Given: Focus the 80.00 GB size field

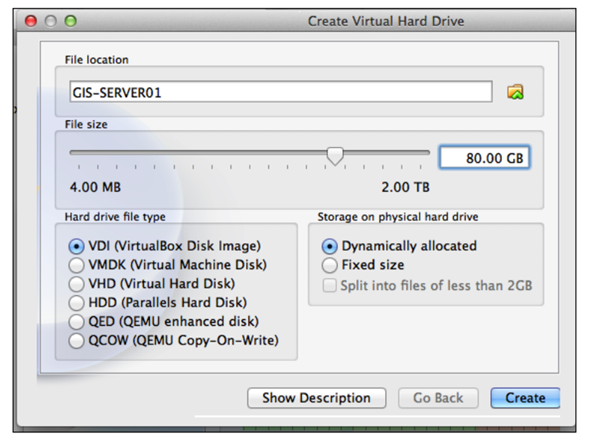Looking at the screenshot, I should pos(484,157).
